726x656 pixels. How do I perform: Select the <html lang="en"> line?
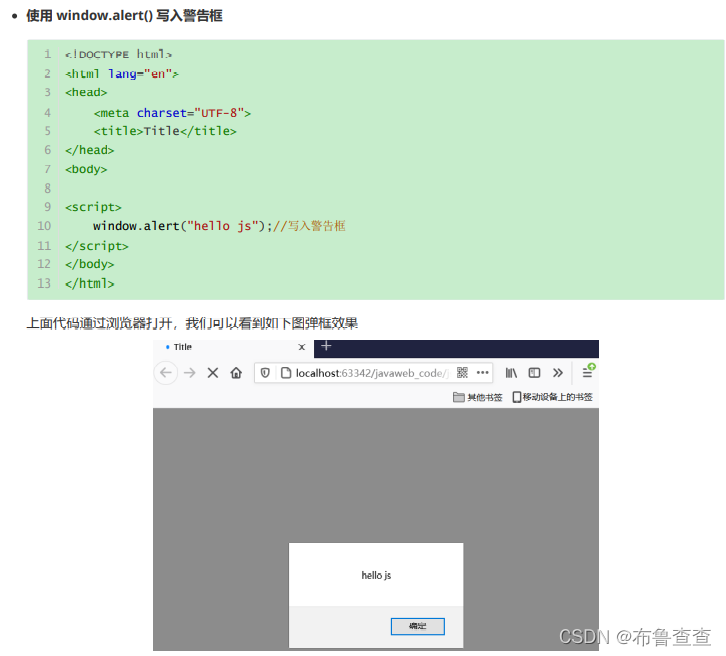tap(122, 74)
